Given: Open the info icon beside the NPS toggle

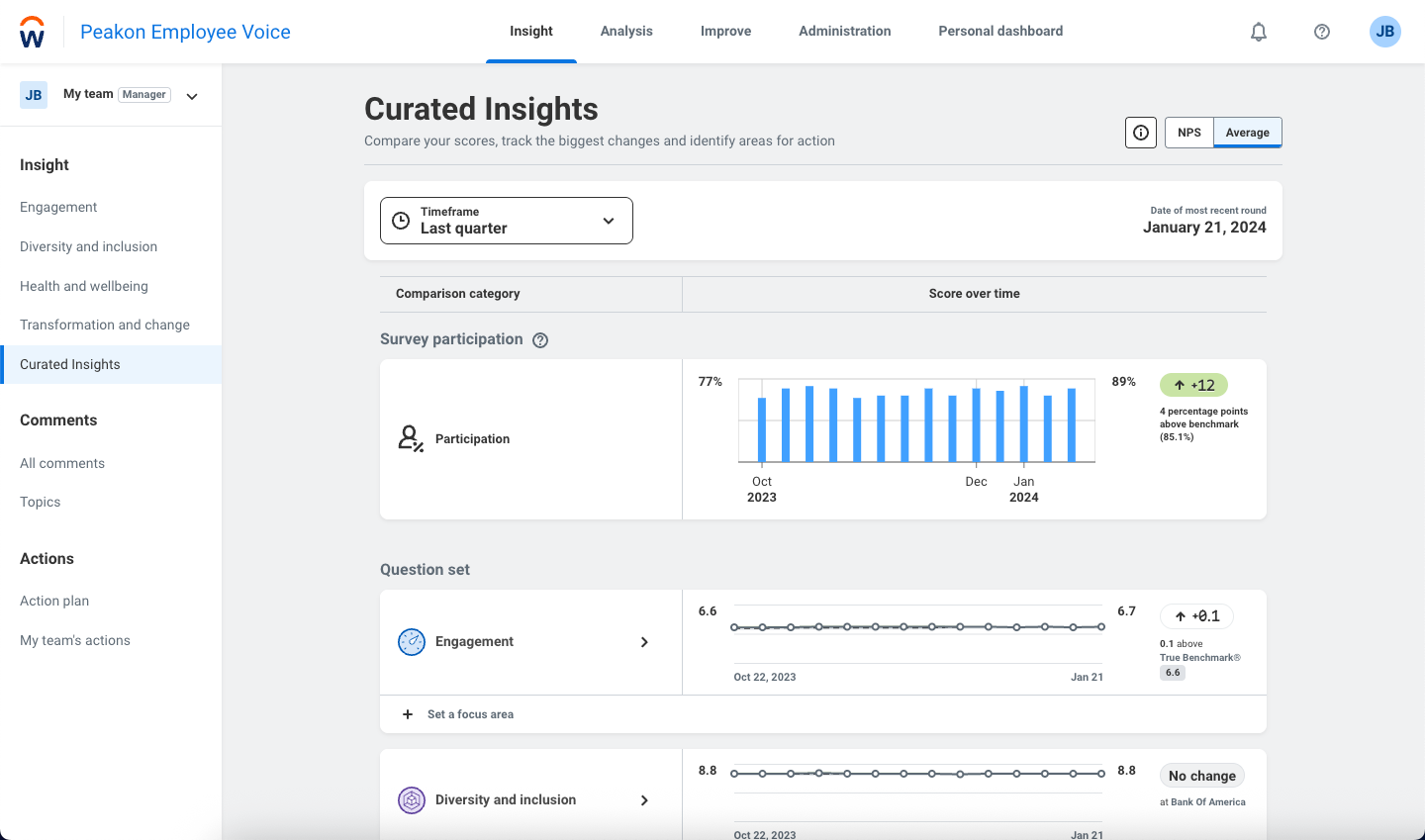Looking at the screenshot, I should point(1140,132).
